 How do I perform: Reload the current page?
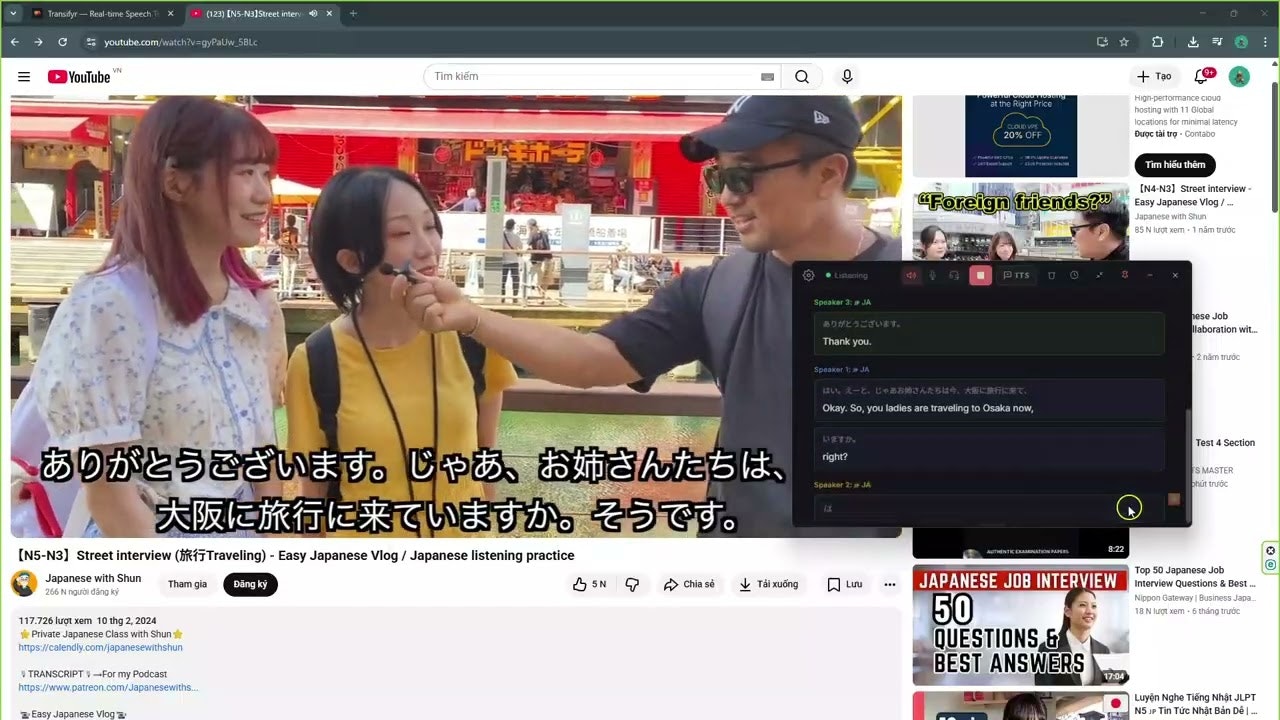[62, 42]
